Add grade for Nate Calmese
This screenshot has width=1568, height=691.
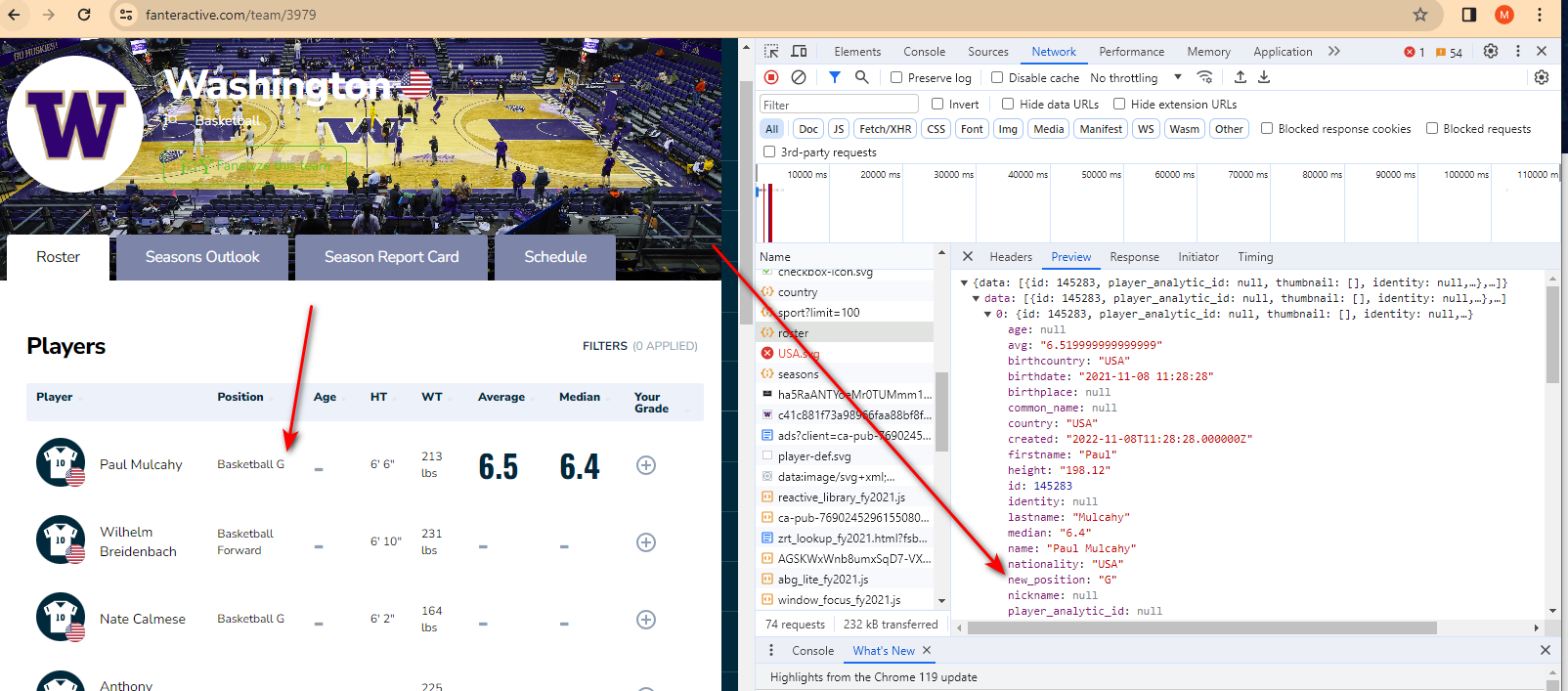646,620
